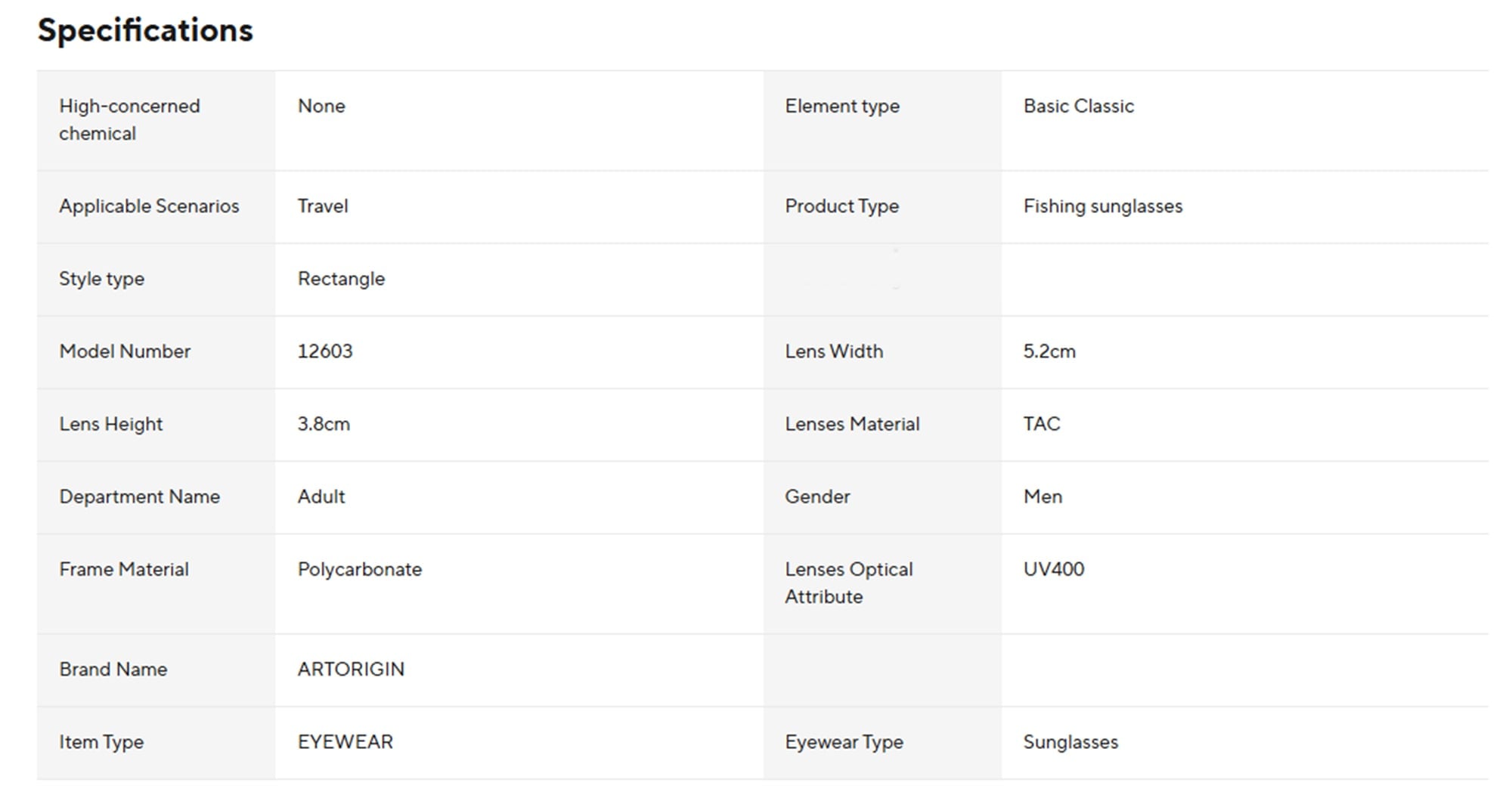Image resolution: width=1512 pixels, height=795 pixels.
Task: Click the ARTORIGIN brand name value
Action: point(351,669)
